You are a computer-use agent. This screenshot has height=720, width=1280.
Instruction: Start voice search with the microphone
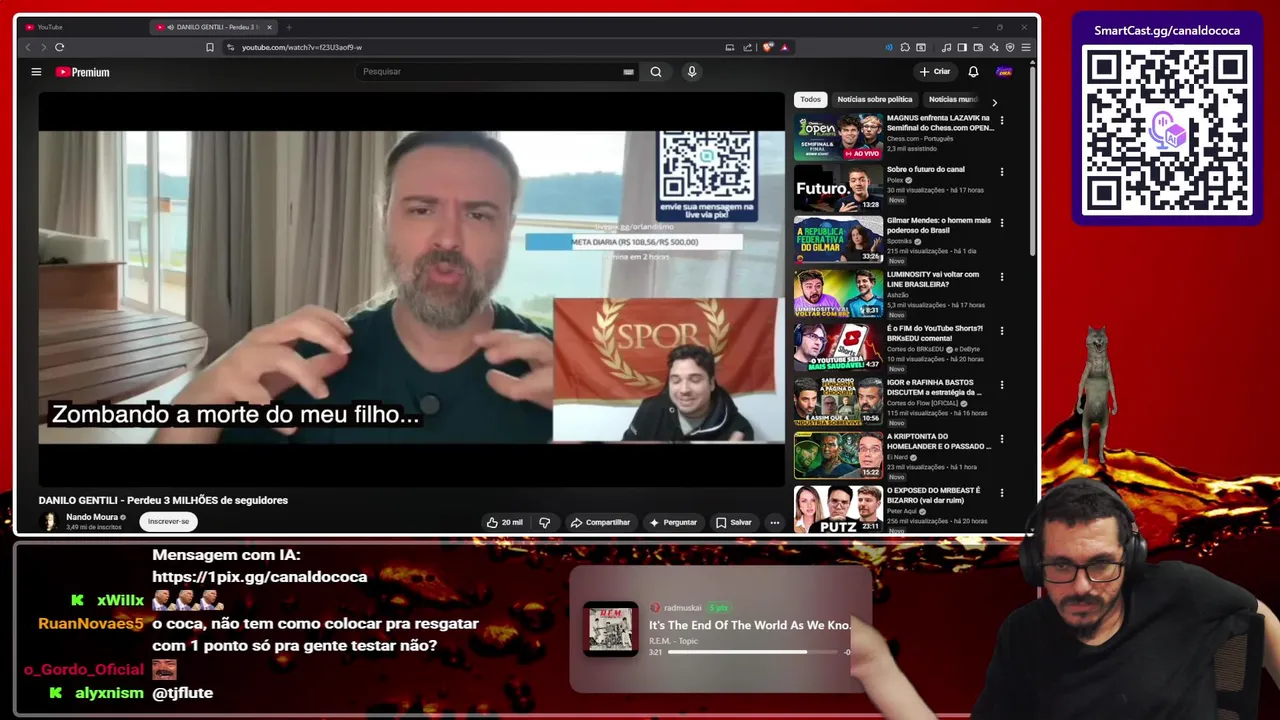click(x=691, y=72)
